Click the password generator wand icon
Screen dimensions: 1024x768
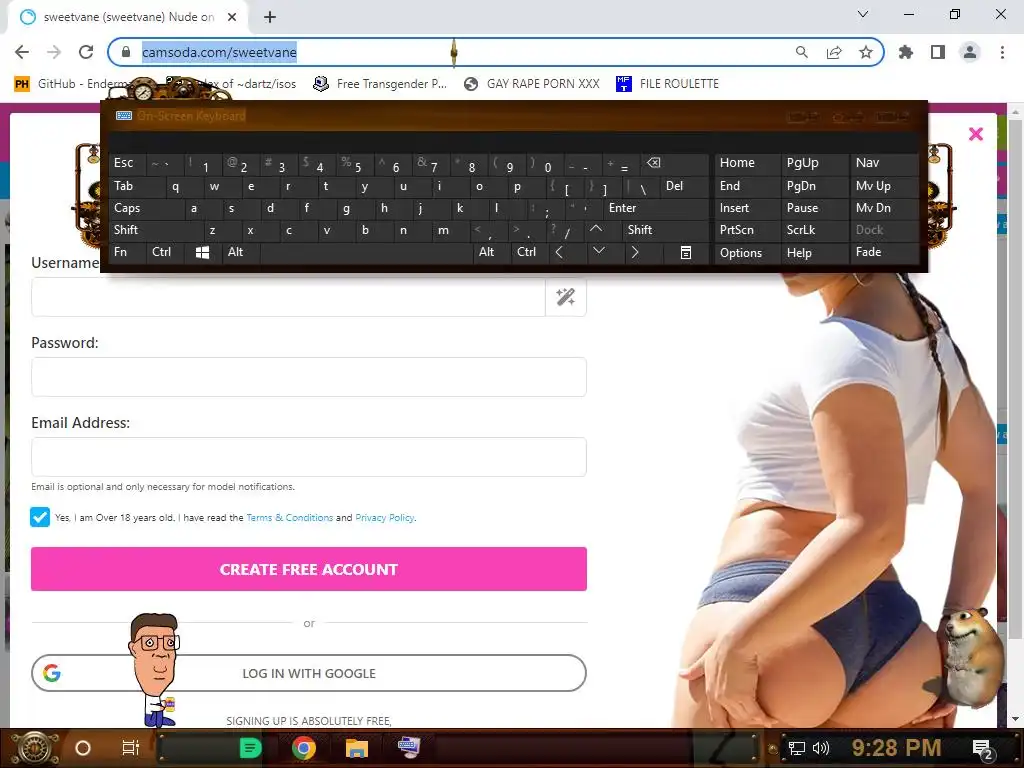[x=566, y=297]
